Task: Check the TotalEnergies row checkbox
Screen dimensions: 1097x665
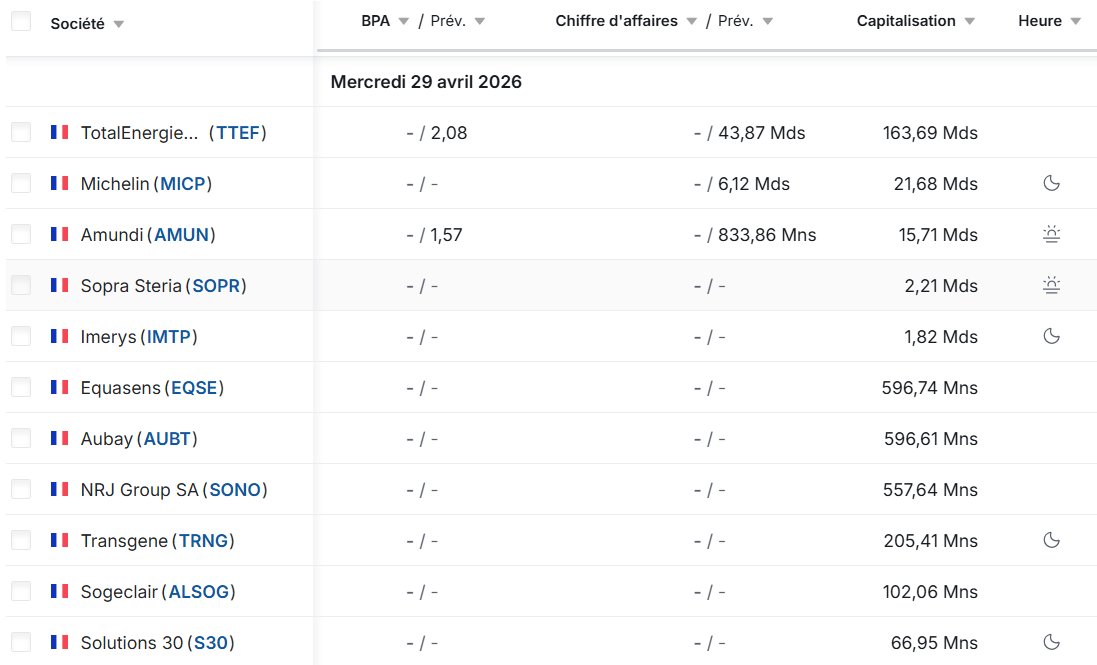Action: [x=21, y=132]
